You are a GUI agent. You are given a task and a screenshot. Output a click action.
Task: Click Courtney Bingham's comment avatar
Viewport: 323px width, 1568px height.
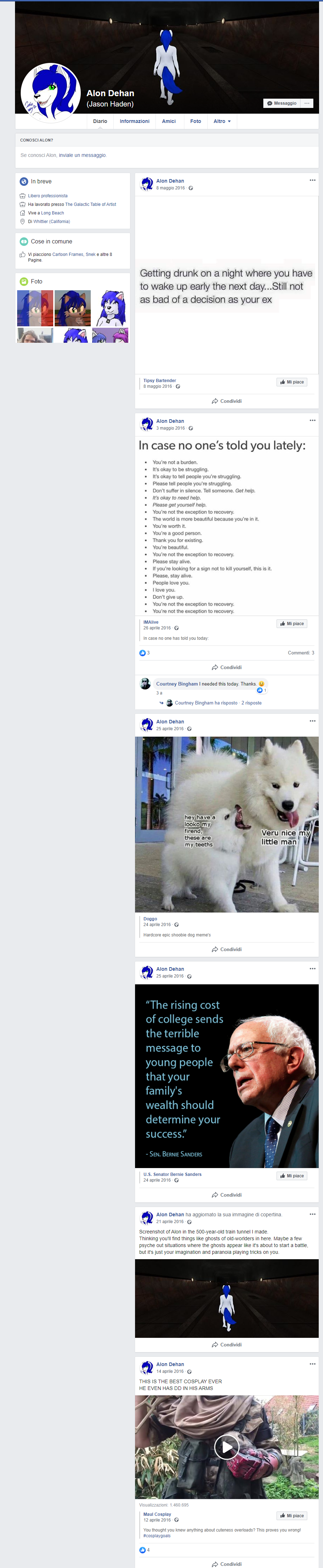(x=145, y=684)
